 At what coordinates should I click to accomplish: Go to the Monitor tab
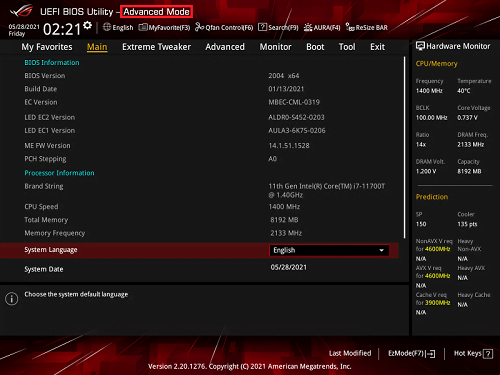click(275, 47)
